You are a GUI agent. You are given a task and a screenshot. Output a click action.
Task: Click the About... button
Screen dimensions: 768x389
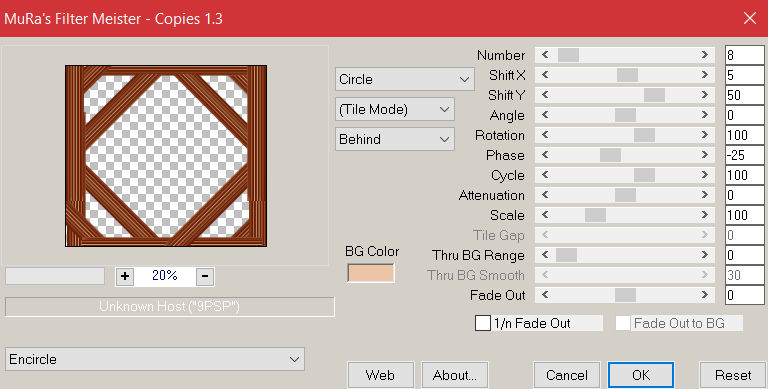coord(455,375)
